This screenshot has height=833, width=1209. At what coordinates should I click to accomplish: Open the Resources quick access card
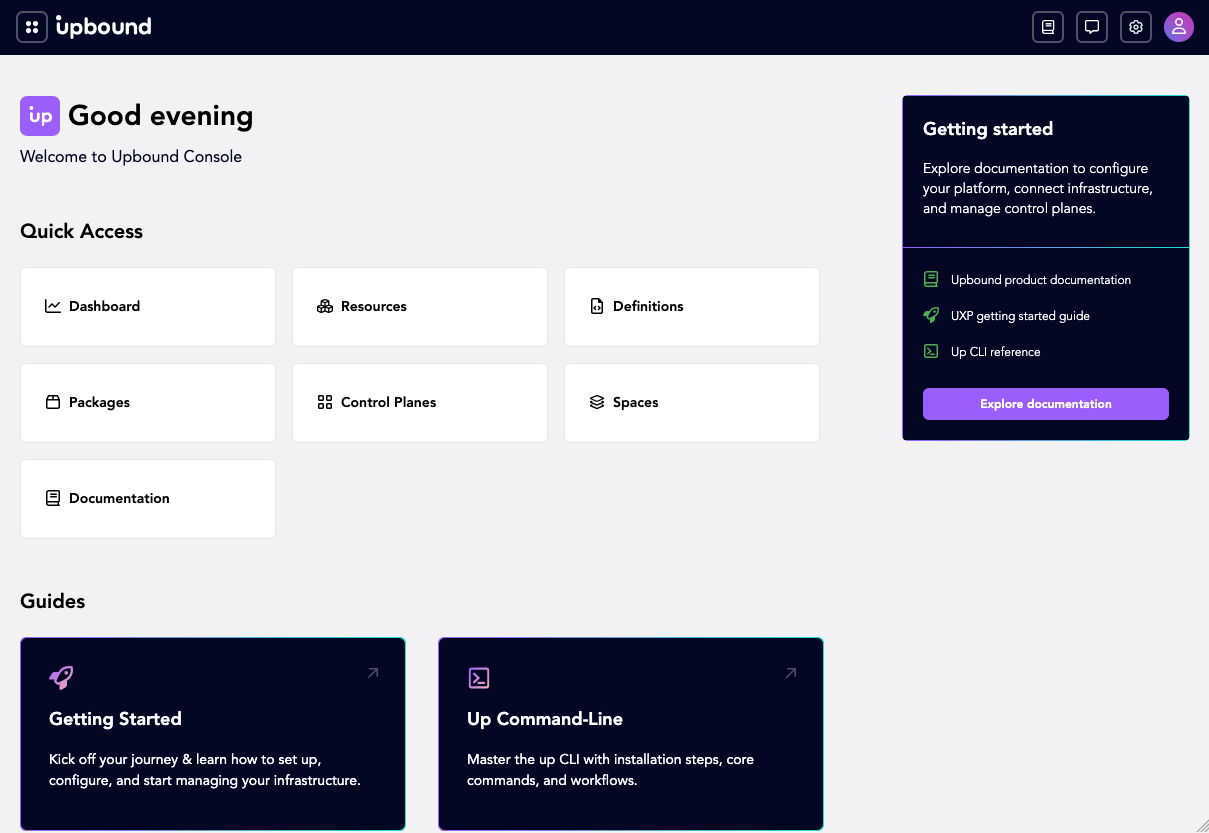pyautogui.click(x=420, y=307)
